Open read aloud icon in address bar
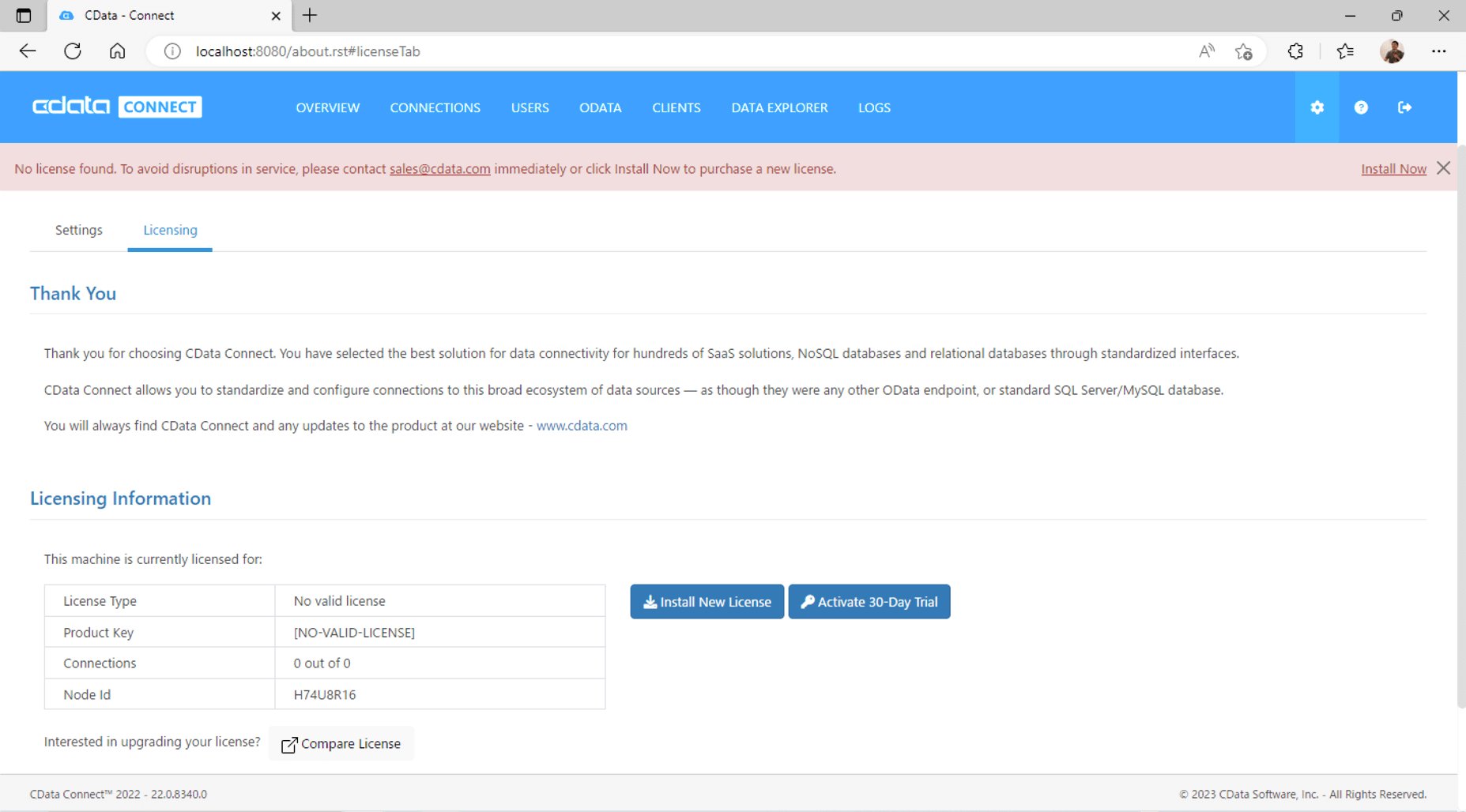Image resolution: width=1466 pixels, height=812 pixels. (x=1206, y=51)
